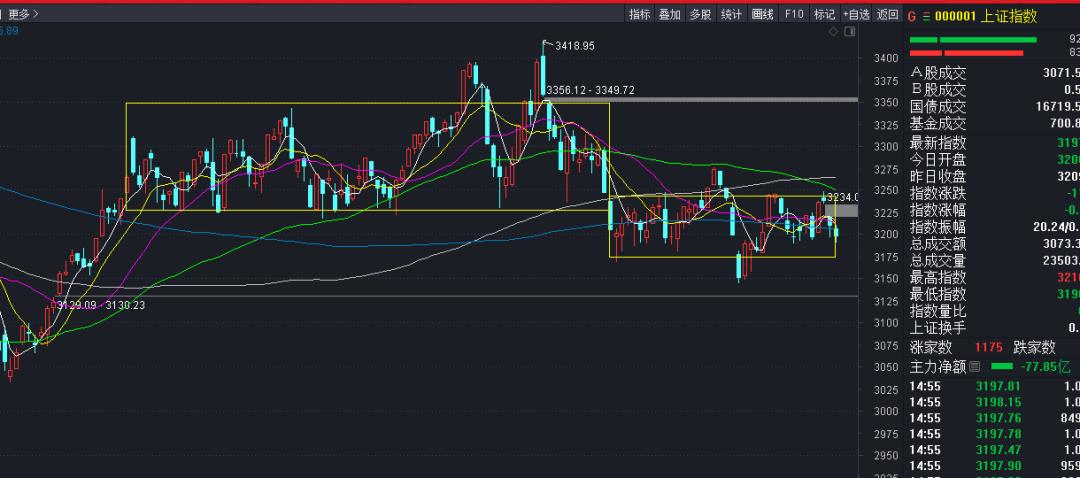
Task: Click the 3234.0 price label on the chart
Action: pyautogui.click(x=842, y=198)
